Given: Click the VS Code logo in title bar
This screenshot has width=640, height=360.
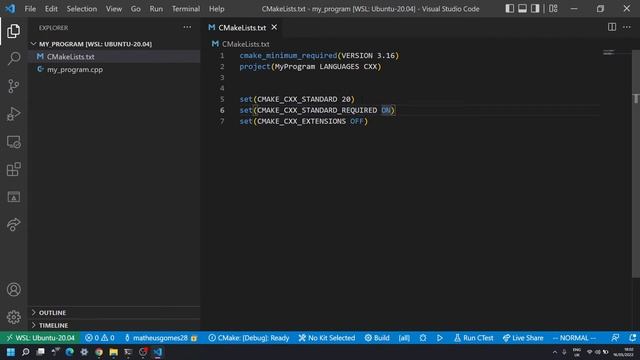Looking at the screenshot, I should [10, 8].
